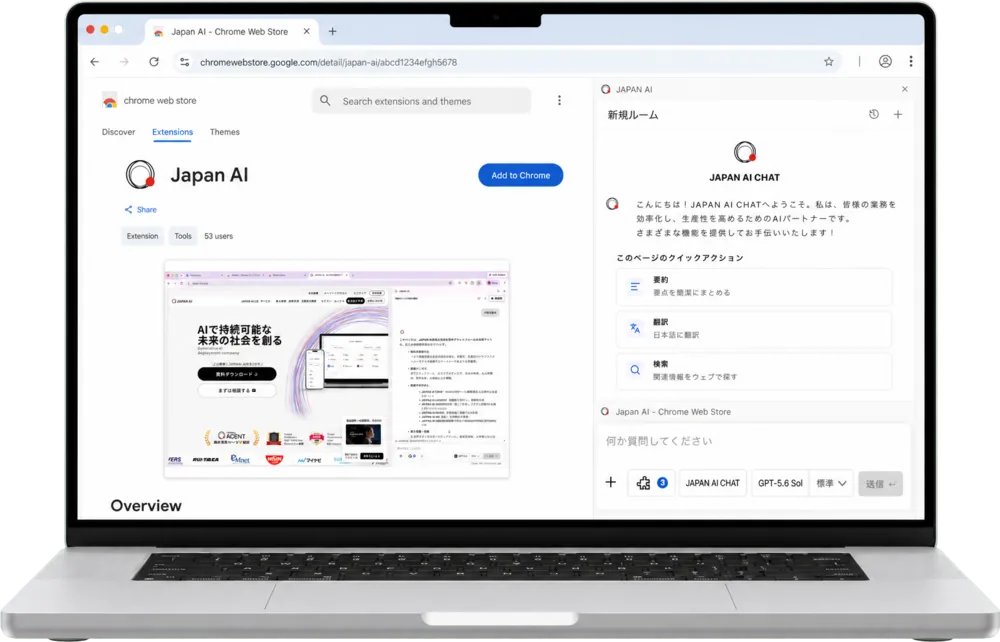1000x642 pixels.
Task: Click the 検索 search icon
Action: 635,370
